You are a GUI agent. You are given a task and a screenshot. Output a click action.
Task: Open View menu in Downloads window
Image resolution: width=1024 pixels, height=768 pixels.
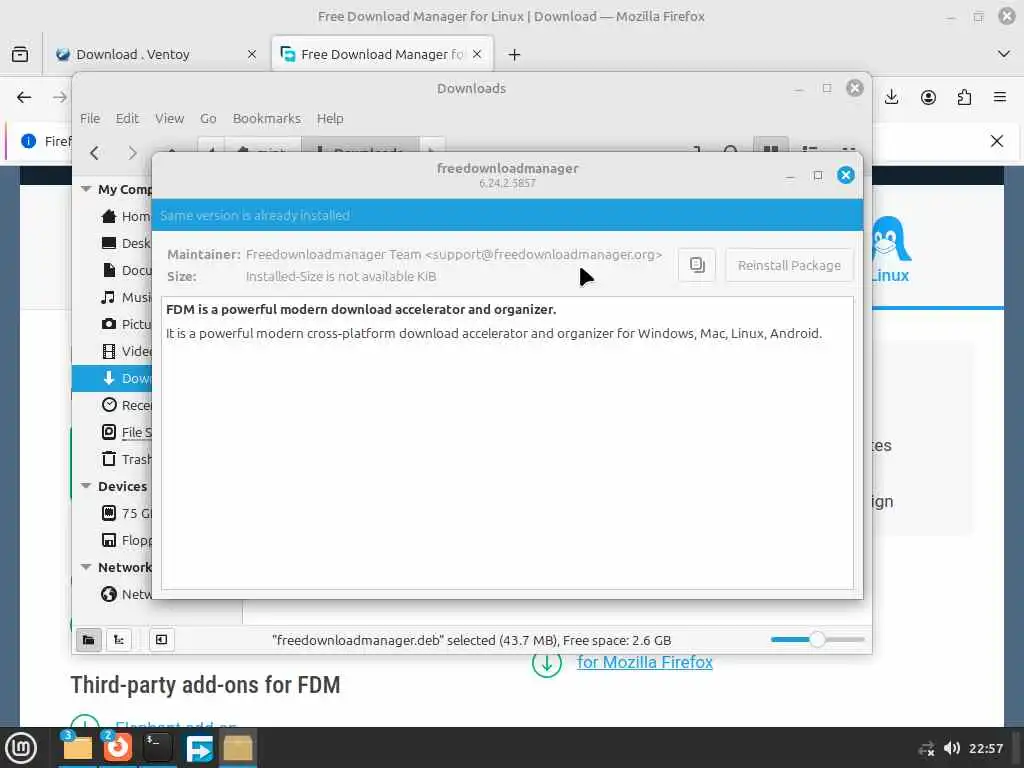click(169, 118)
